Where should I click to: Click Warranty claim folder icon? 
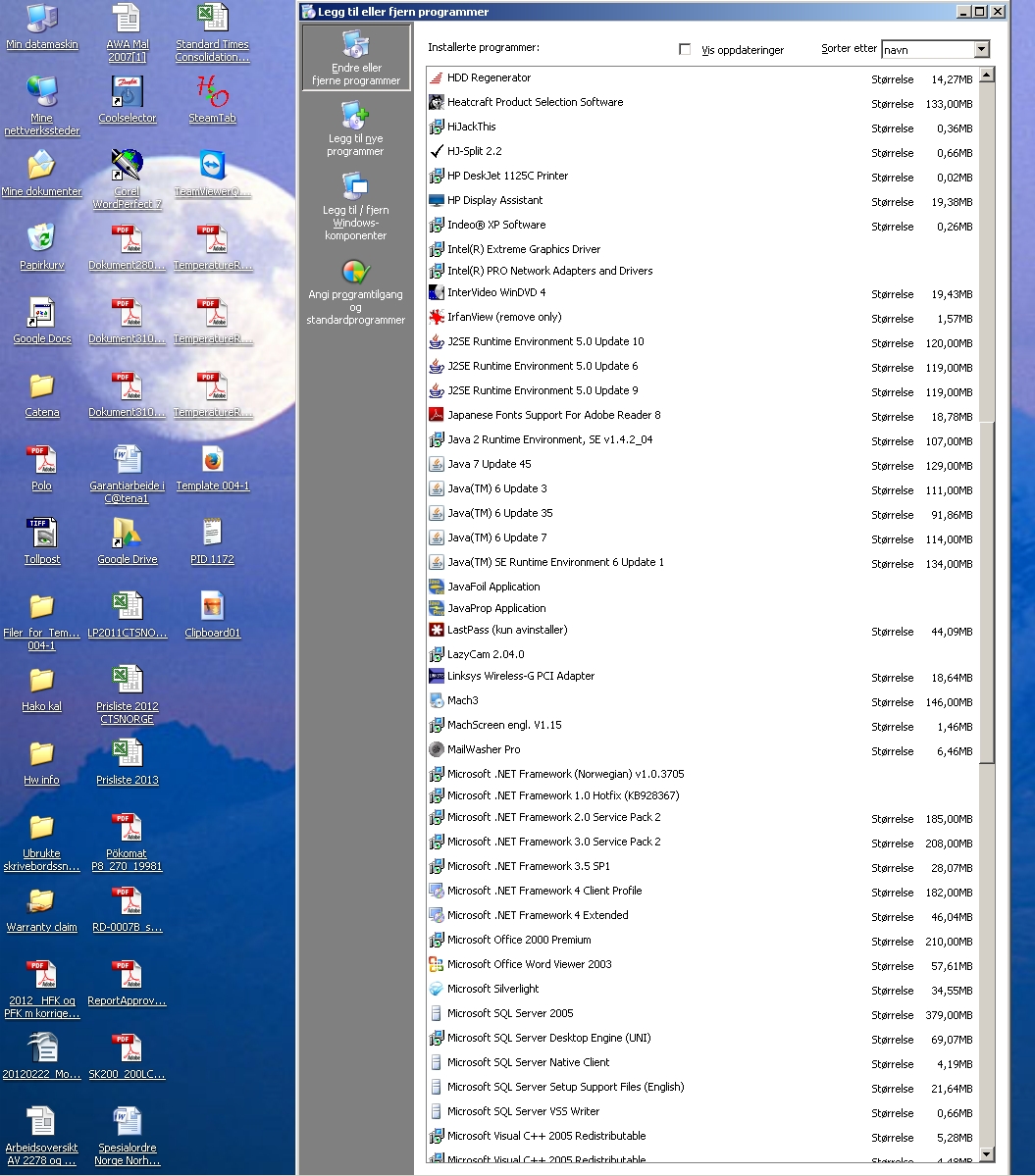pyautogui.click(x=42, y=908)
